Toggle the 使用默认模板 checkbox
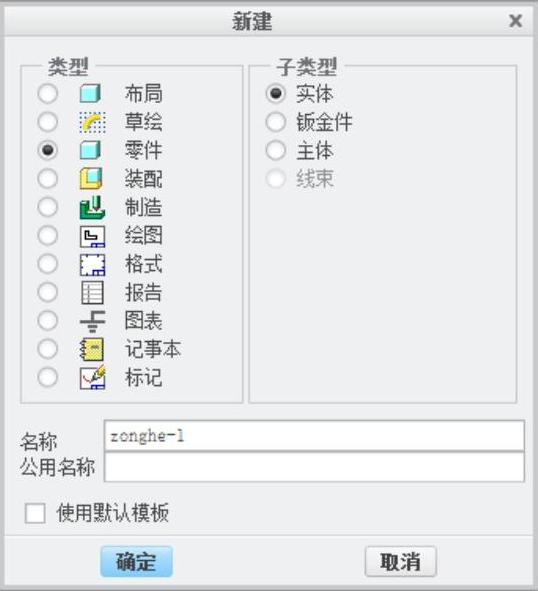Screen dimensions: 538x591 tap(35, 513)
